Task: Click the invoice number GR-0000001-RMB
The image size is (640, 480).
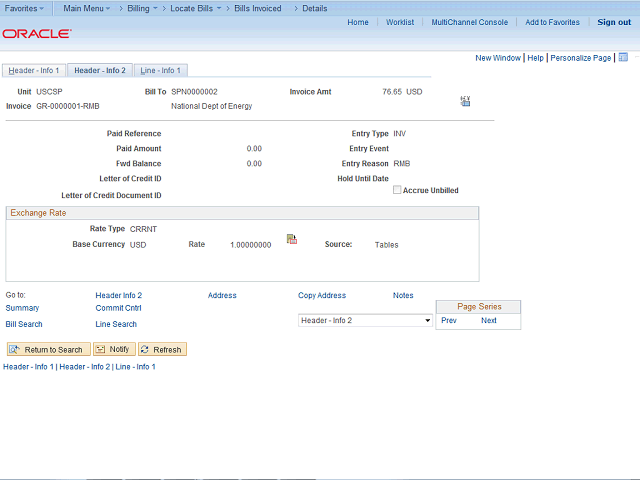Action: 68,106
